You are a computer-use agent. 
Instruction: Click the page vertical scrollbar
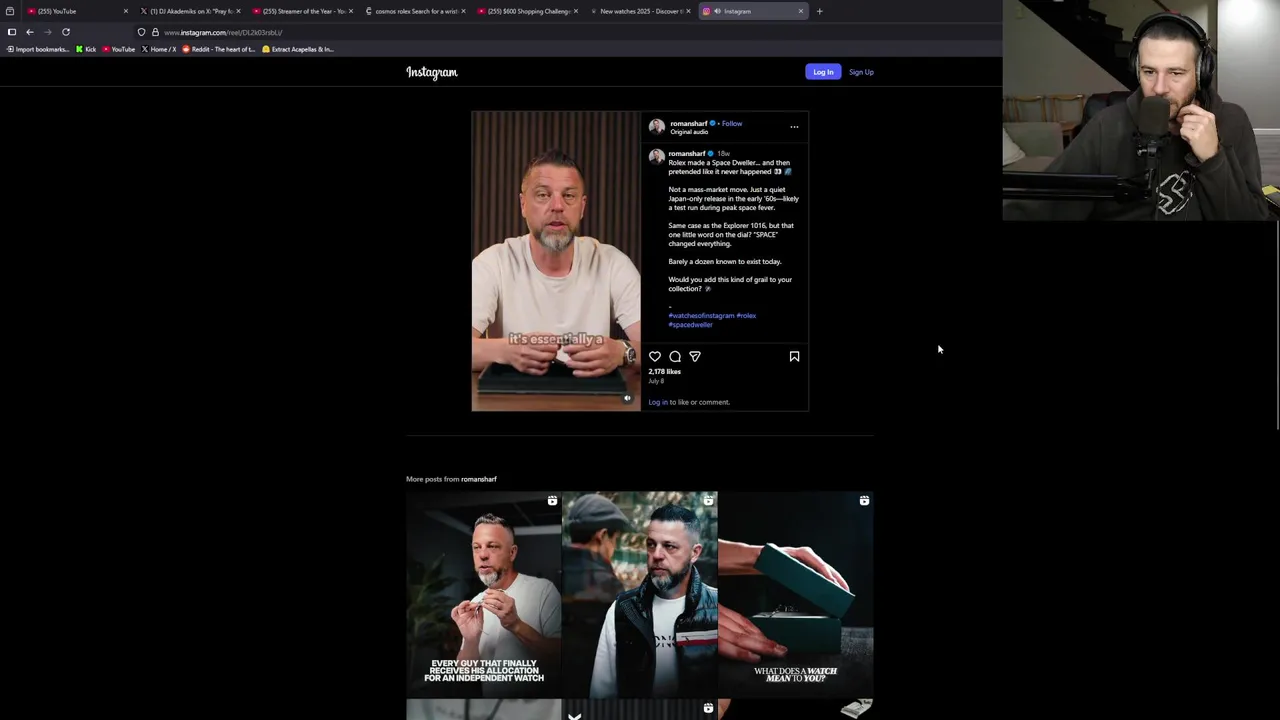point(1276,325)
